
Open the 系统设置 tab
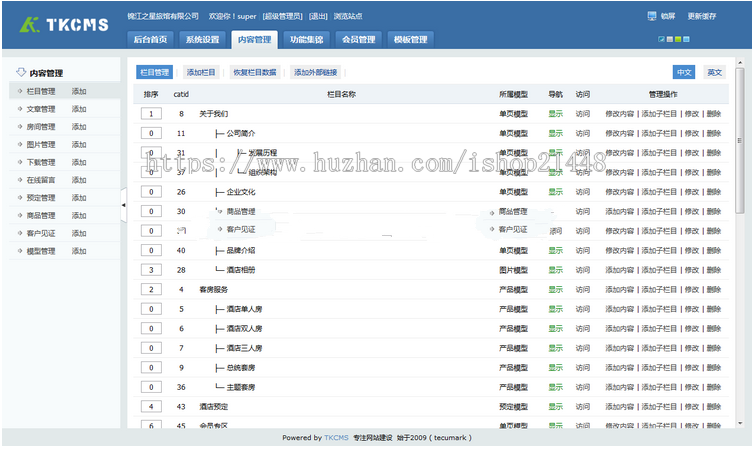[202, 39]
